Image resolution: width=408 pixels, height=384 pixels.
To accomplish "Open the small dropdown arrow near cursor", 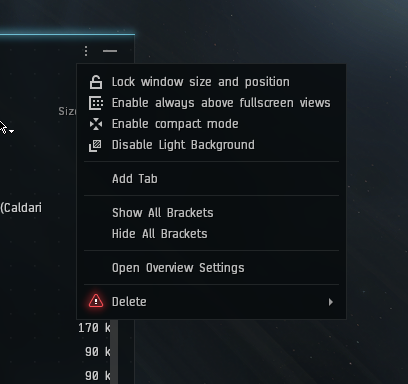I will 12,131.
